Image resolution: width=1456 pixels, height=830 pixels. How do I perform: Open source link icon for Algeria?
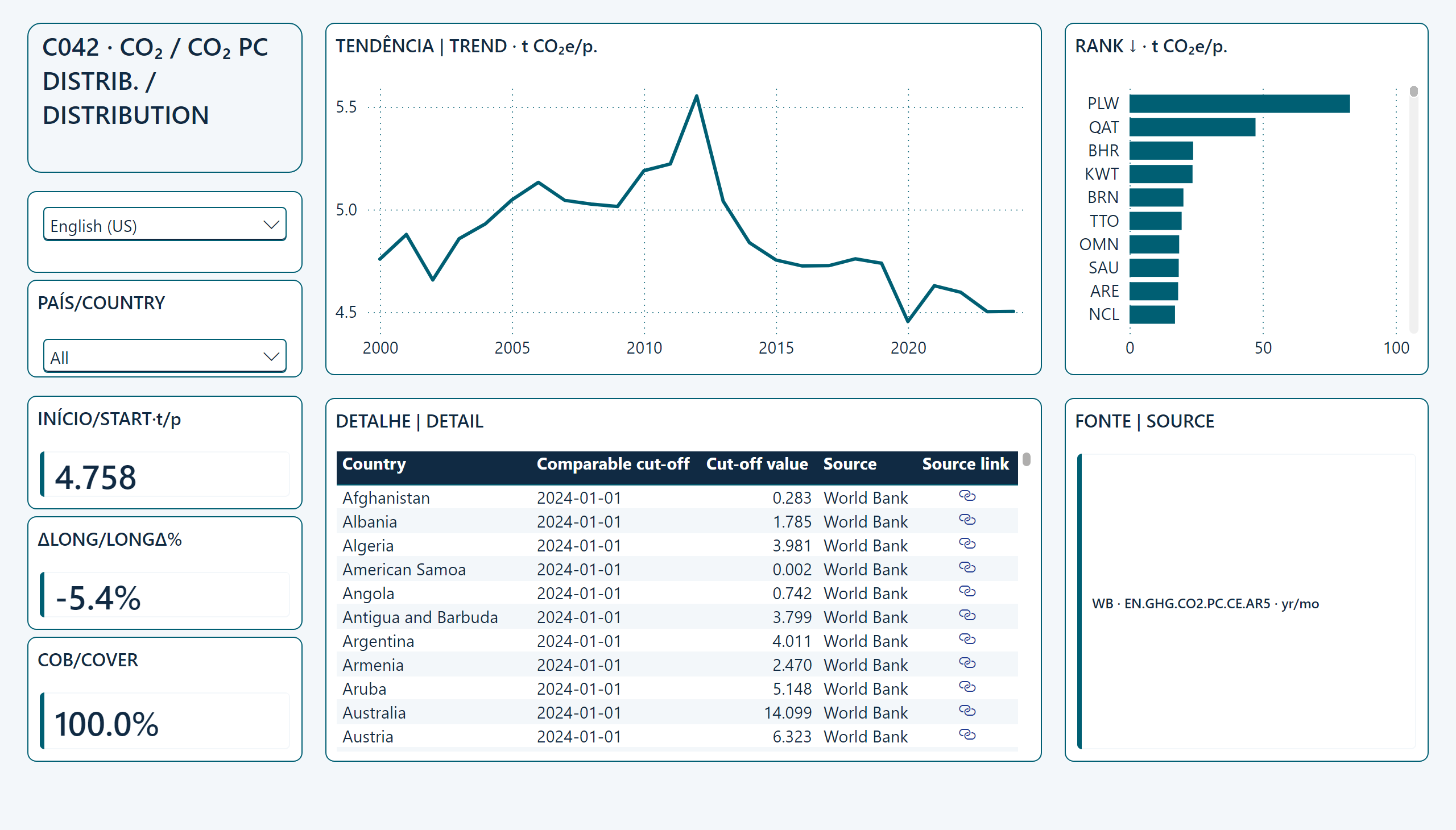click(x=967, y=544)
